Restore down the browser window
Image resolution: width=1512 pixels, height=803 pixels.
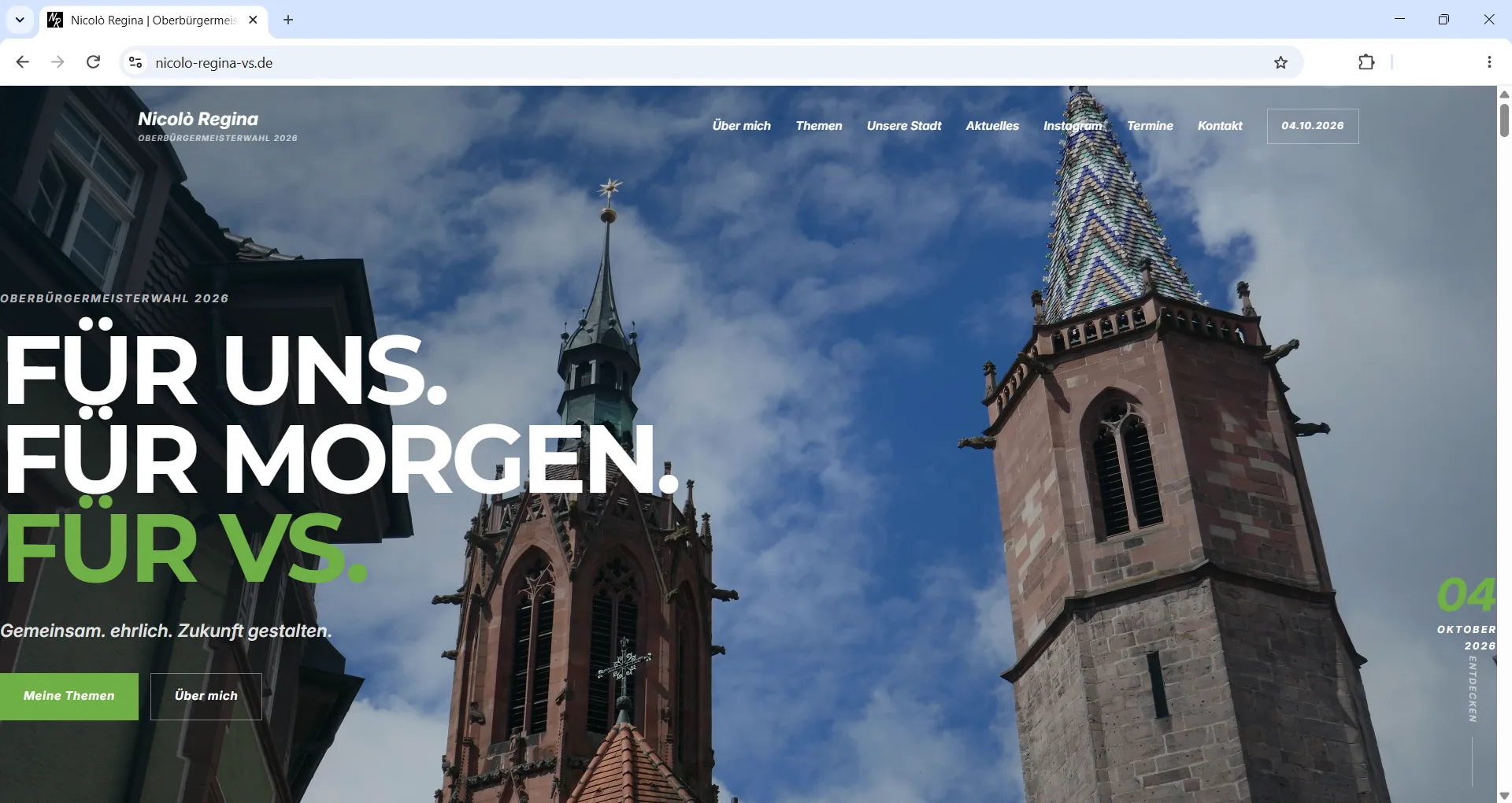1443,20
